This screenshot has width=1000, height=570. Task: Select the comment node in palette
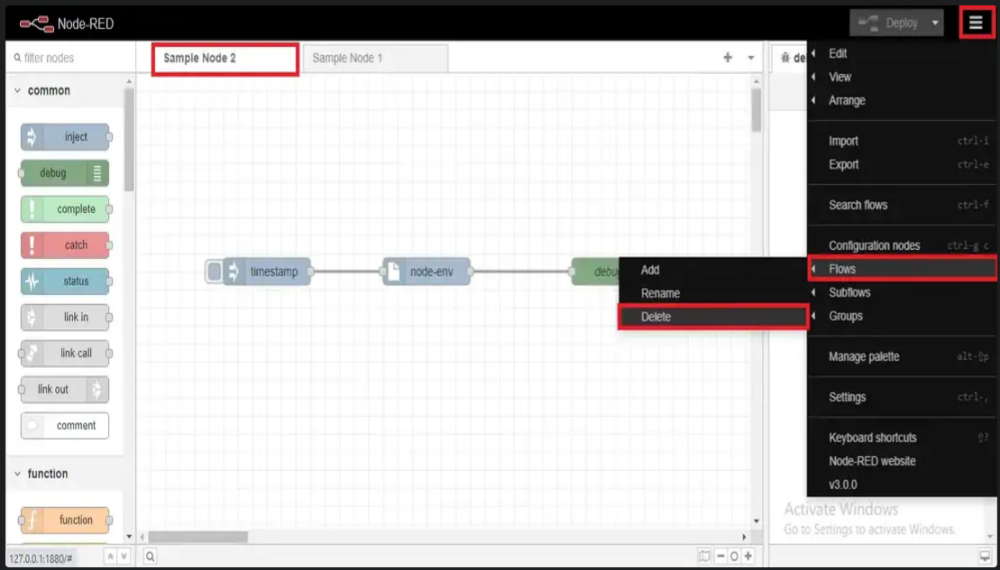[x=64, y=426]
